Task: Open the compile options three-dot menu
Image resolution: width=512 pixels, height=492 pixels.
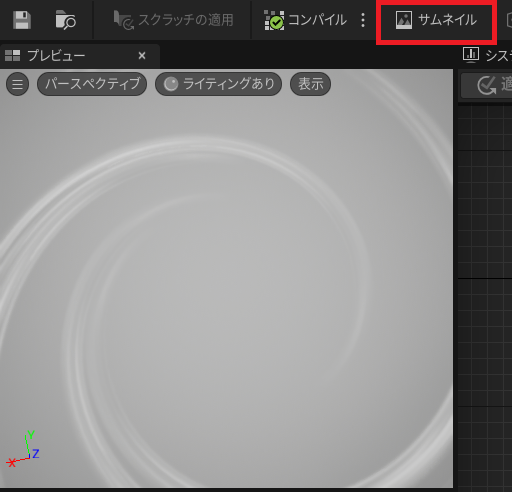Action: coord(363,20)
